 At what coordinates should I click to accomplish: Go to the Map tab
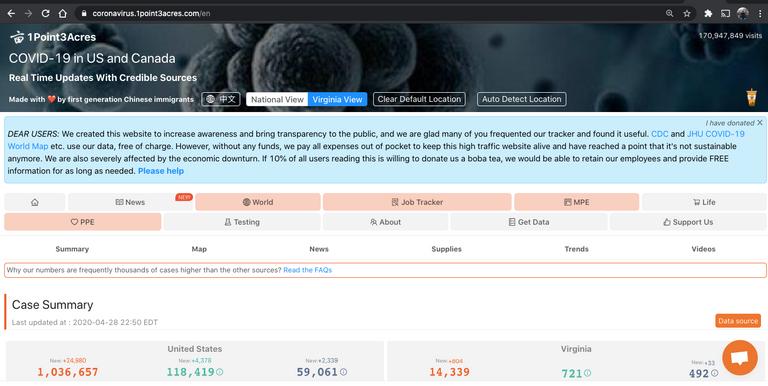pyautogui.click(x=199, y=249)
